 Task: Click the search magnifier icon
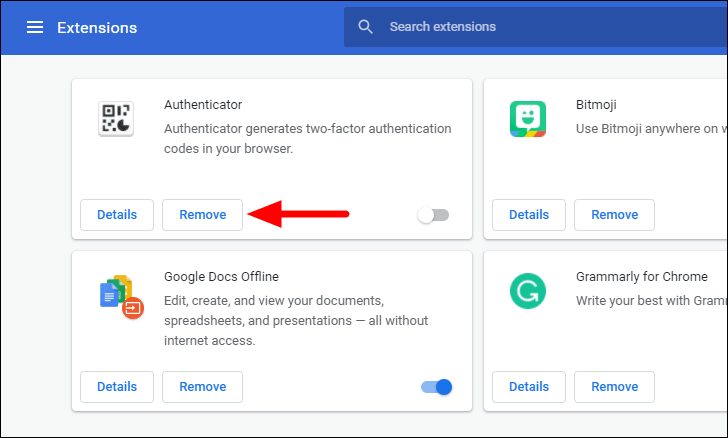tap(365, 26)
